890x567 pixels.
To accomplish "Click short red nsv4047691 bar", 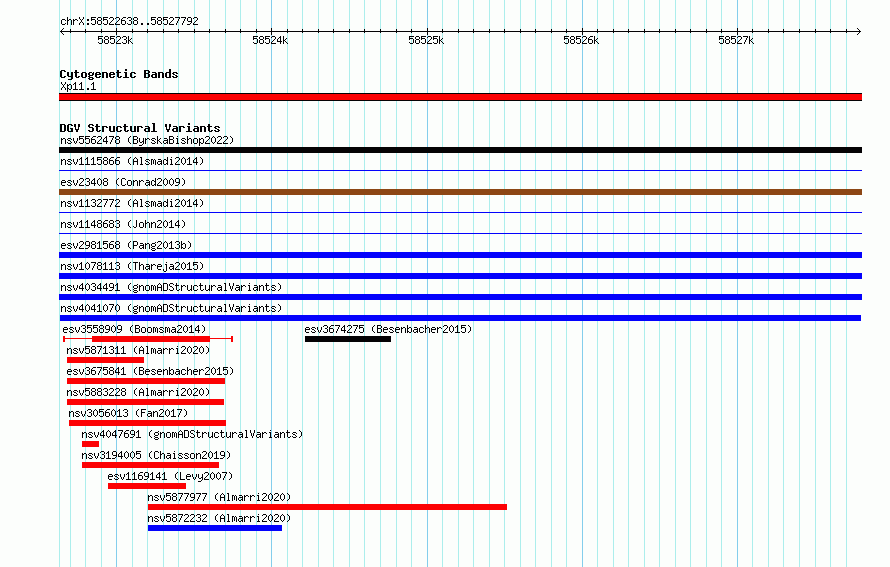I will coord(90,444).
